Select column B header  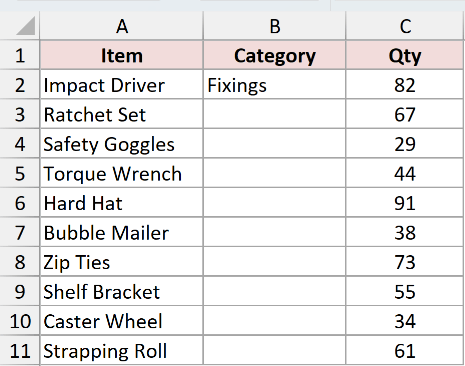[x=274, y=26]
